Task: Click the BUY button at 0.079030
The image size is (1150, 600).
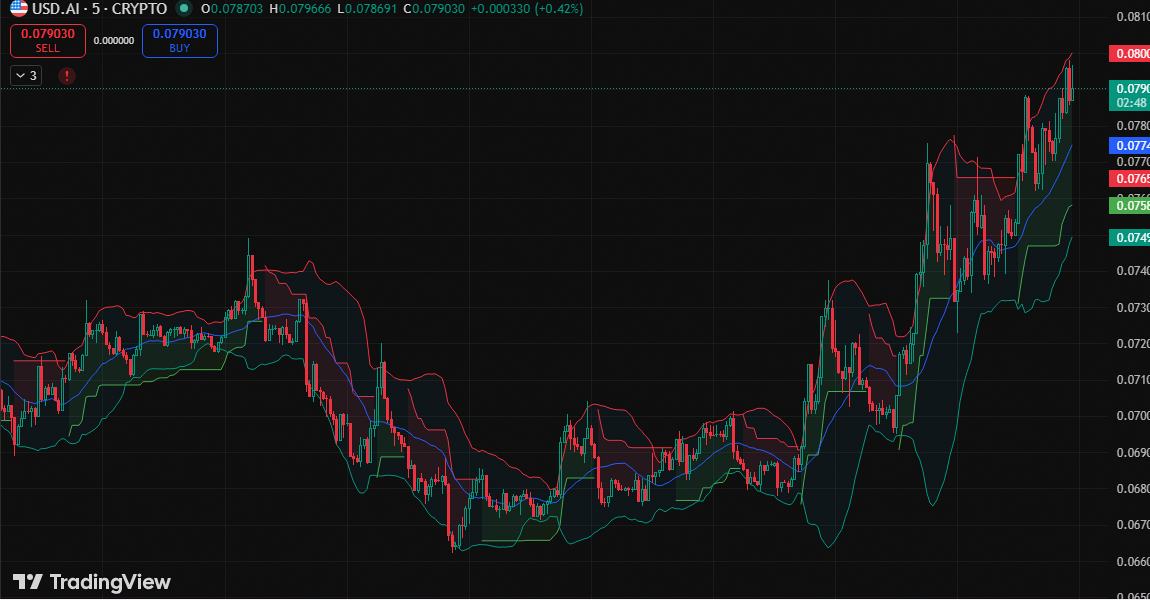Action: tap(179, 41)
